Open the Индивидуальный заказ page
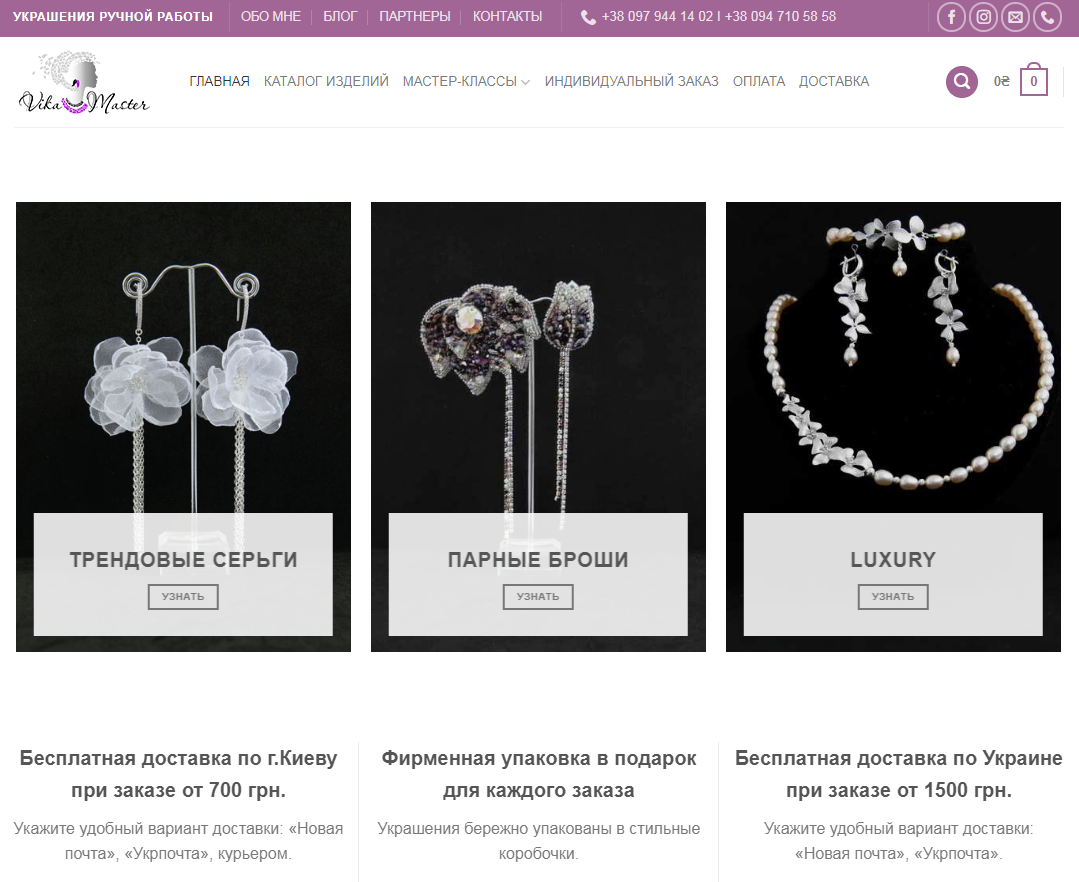 click(632, 81)
